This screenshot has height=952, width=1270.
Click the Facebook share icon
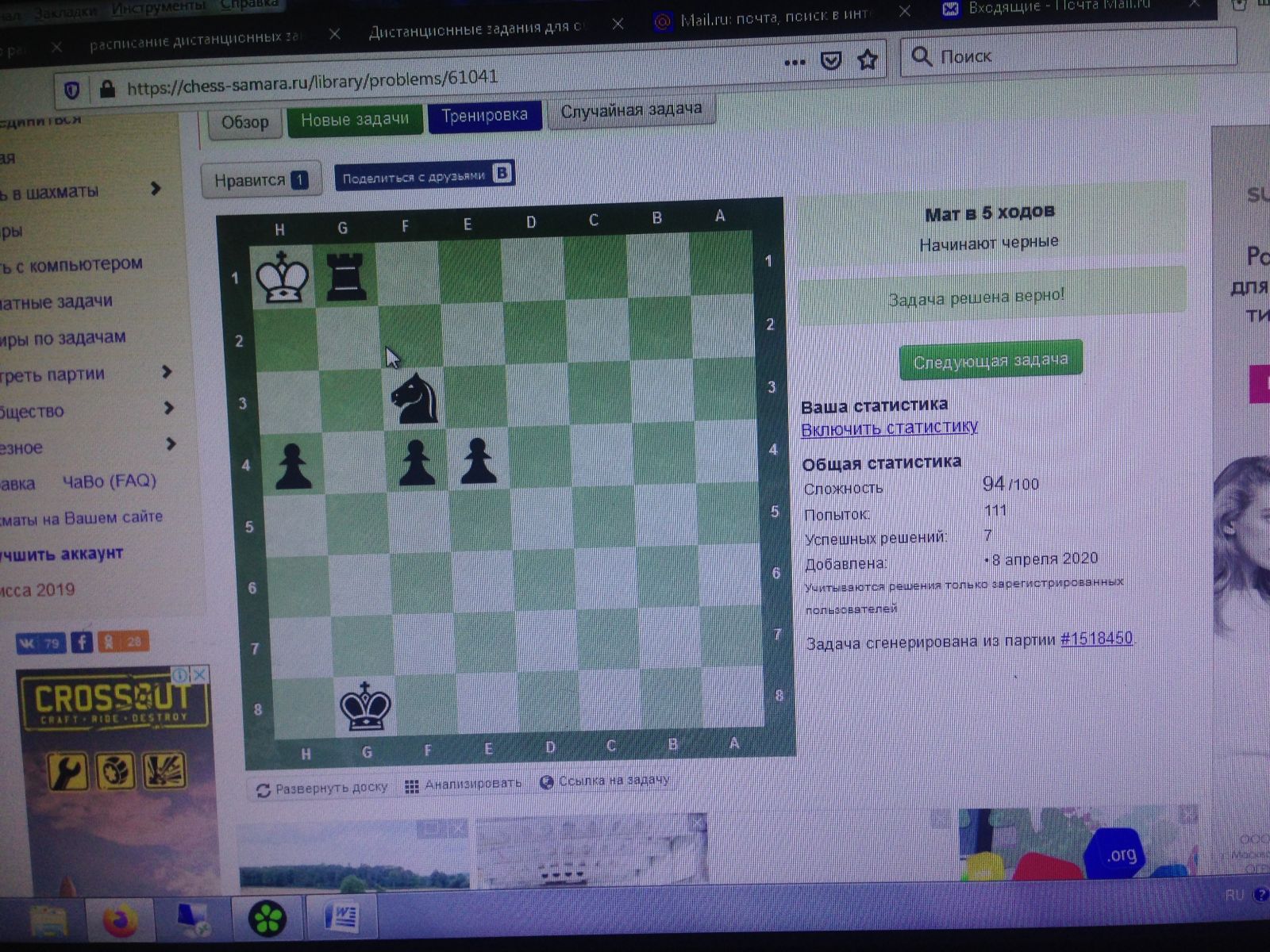tap(82, 642)
